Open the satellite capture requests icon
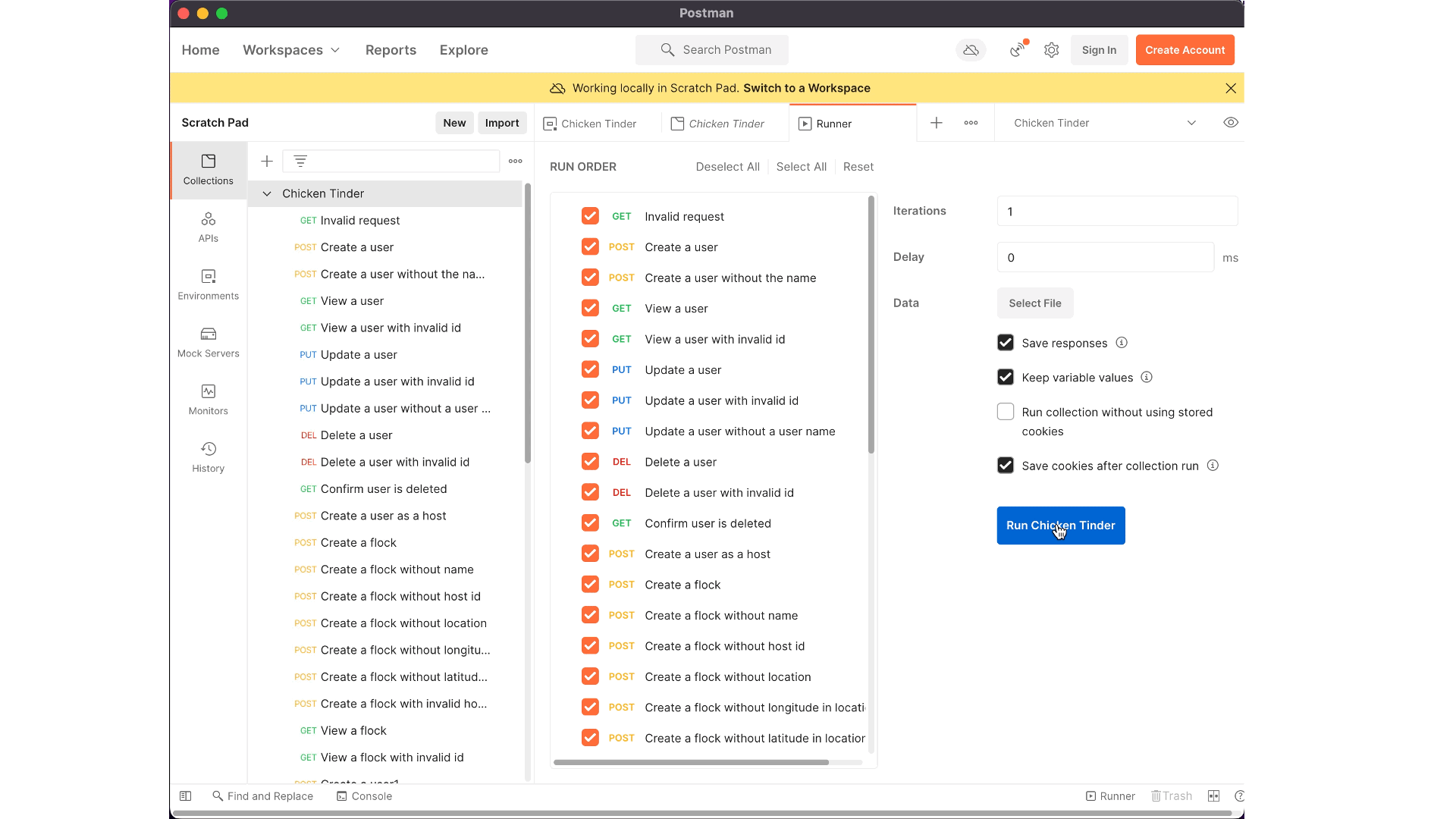Screen dimensions: 1456x819 (1018, 50)
